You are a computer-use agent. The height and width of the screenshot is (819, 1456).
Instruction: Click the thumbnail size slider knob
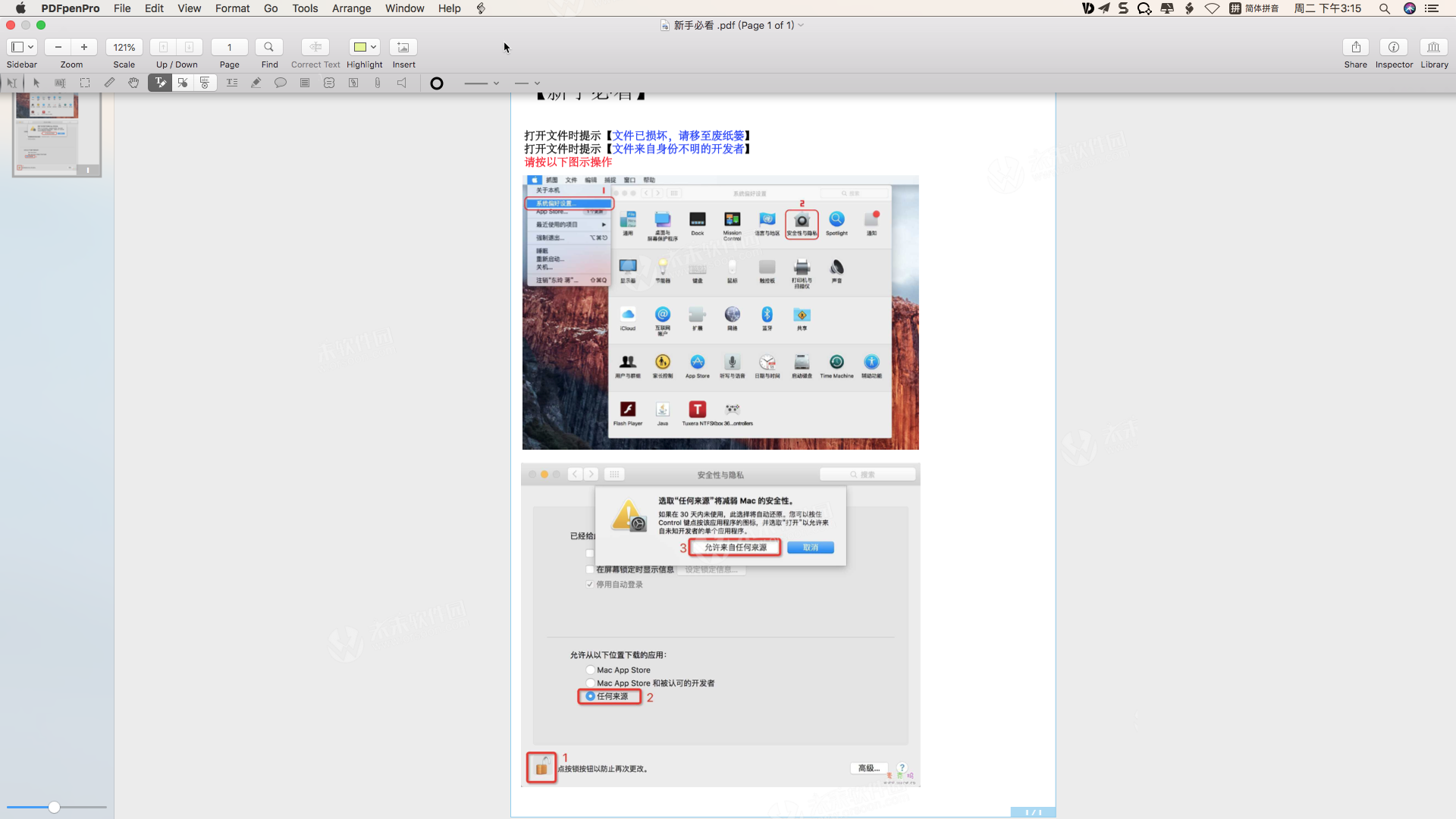54,807
